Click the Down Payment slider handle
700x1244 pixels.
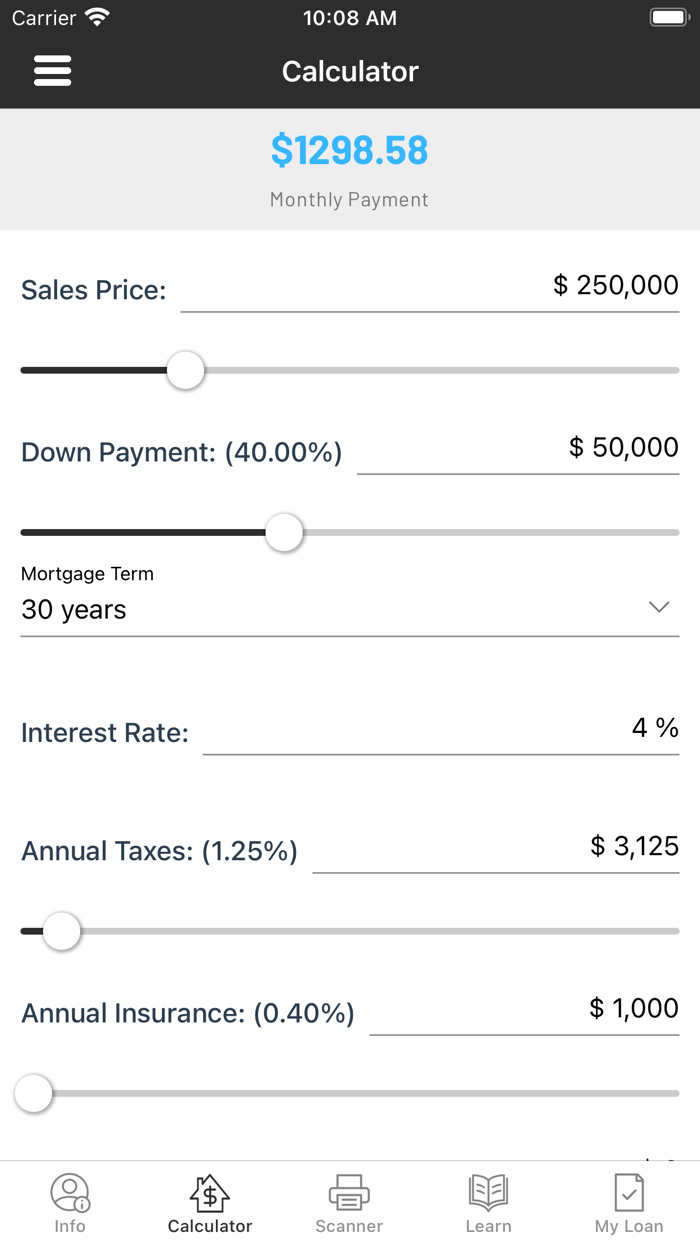coord(284,532)
